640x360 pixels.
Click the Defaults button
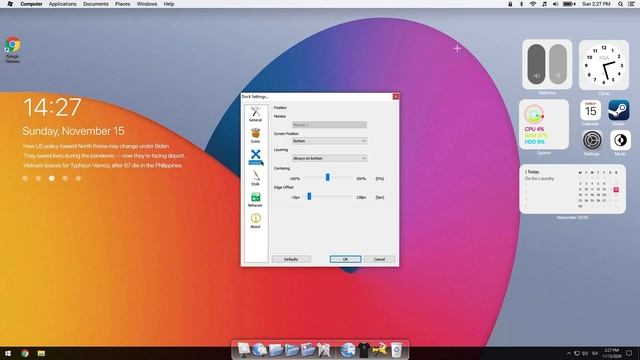(291, 259)
